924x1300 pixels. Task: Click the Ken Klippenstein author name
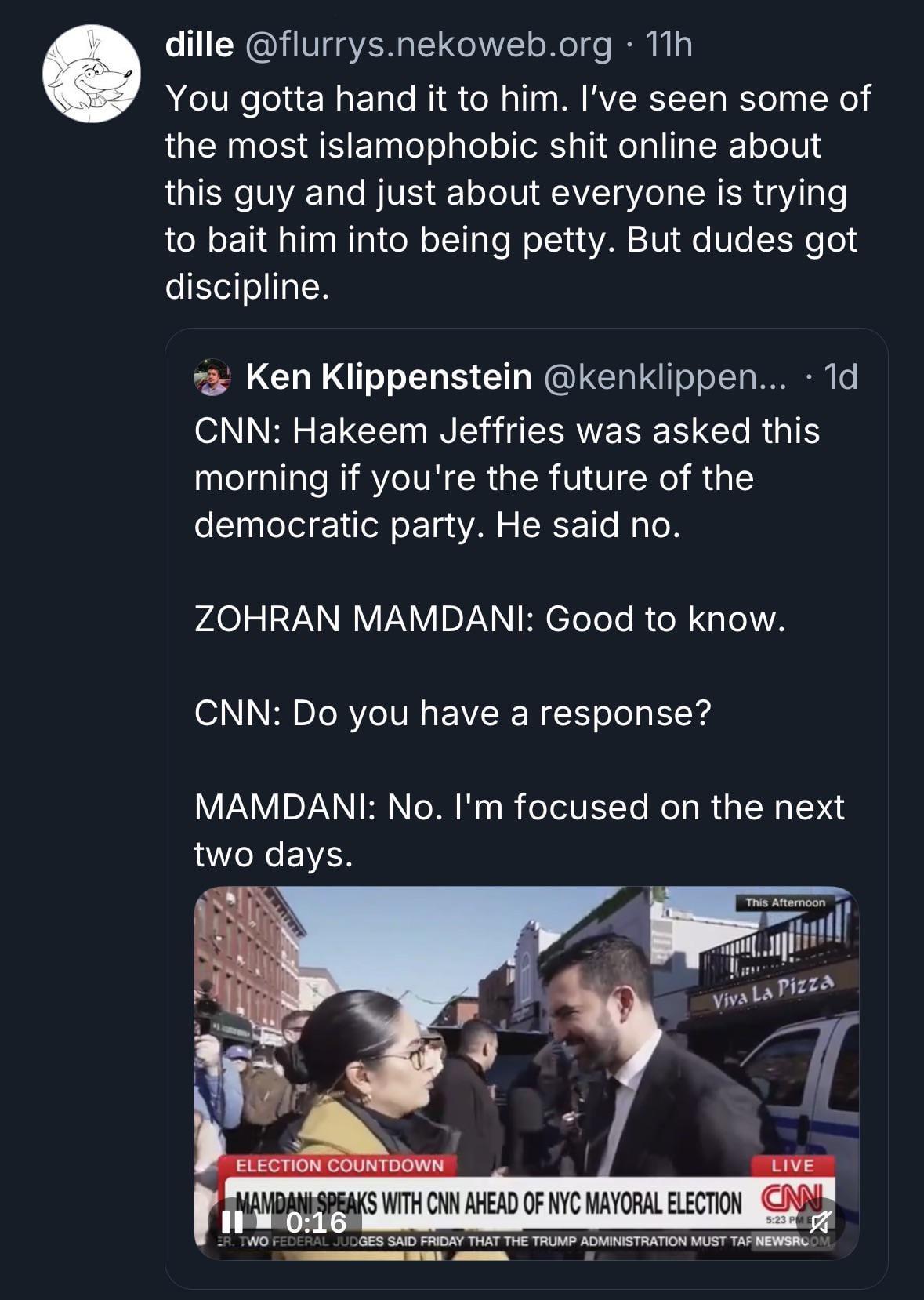[x=389, y=377]
